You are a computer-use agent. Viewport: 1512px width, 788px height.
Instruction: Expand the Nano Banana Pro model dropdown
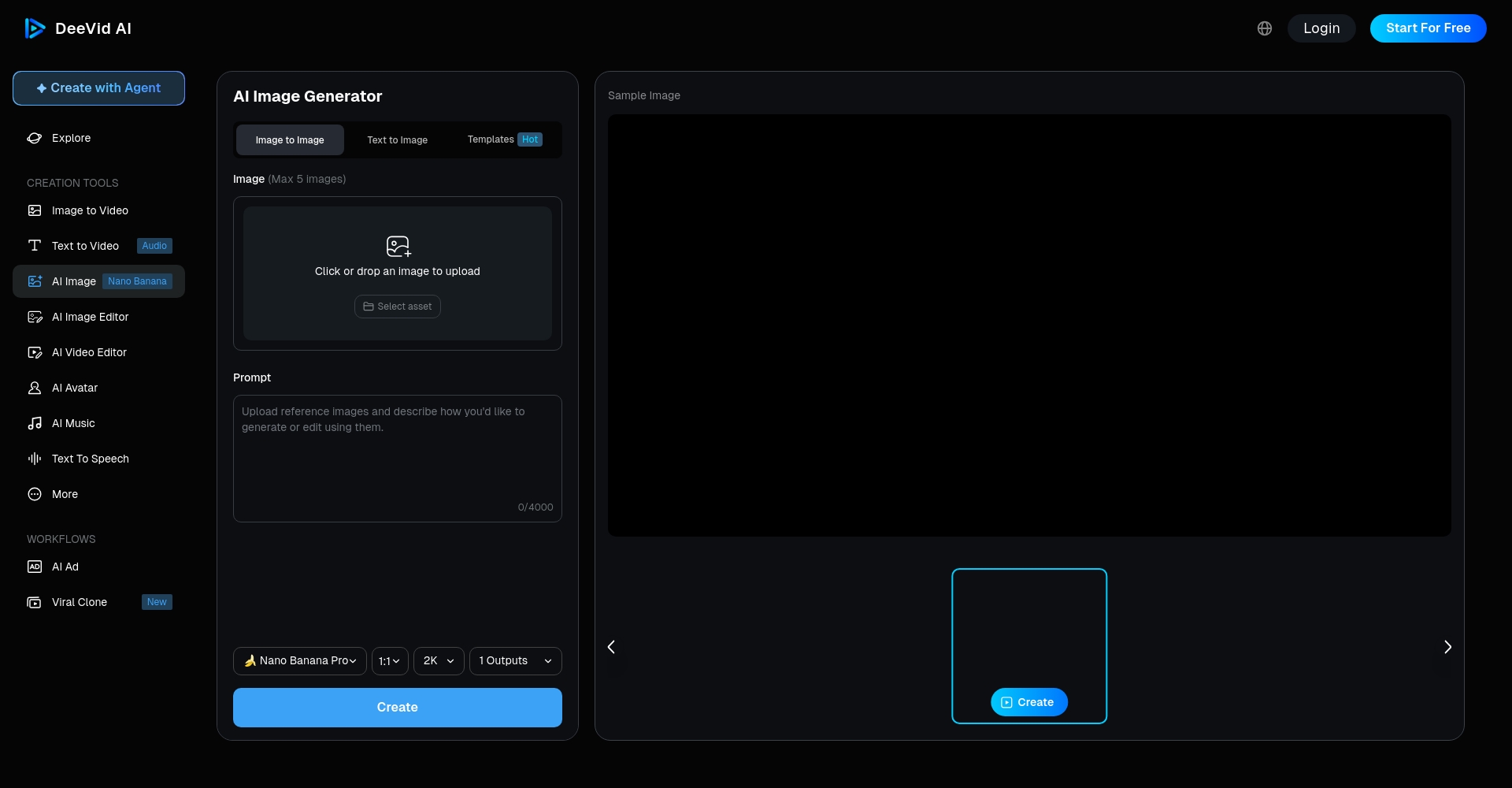click(x=300, y=661)
